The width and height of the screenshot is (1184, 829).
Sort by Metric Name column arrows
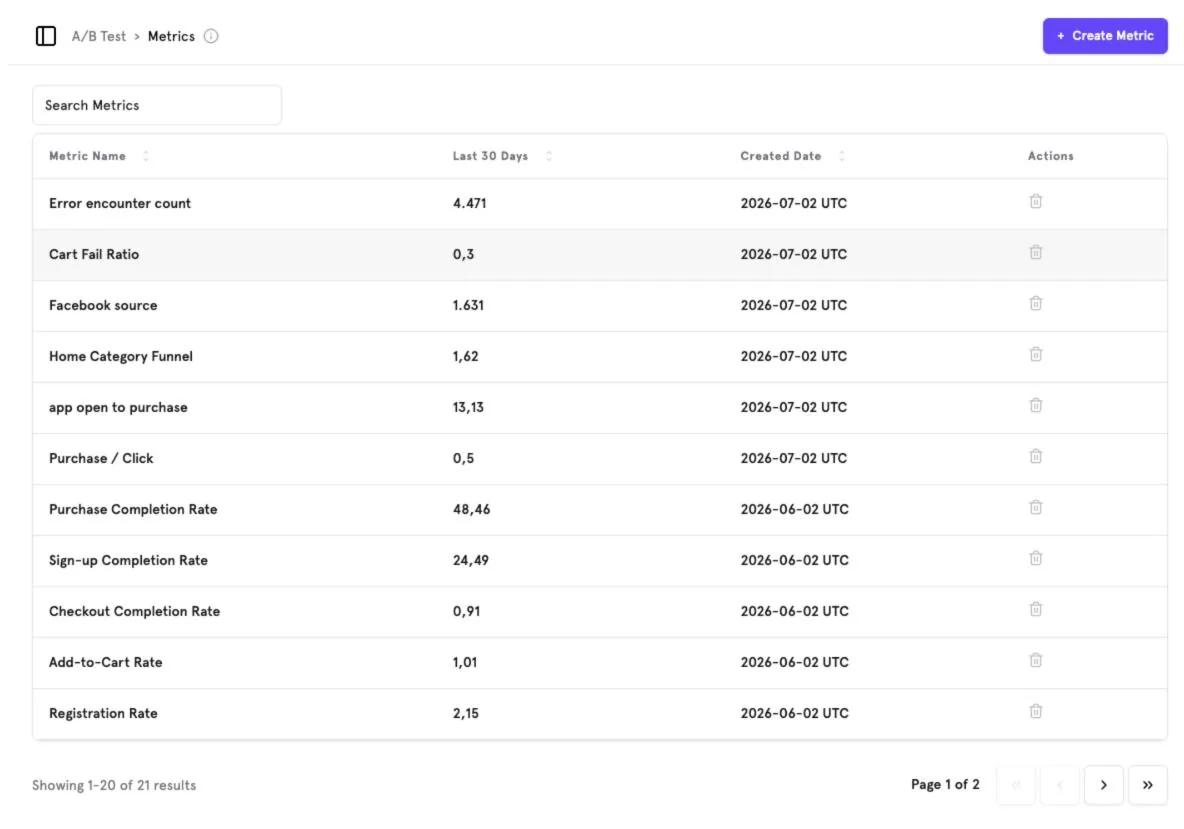pos(146,156)
